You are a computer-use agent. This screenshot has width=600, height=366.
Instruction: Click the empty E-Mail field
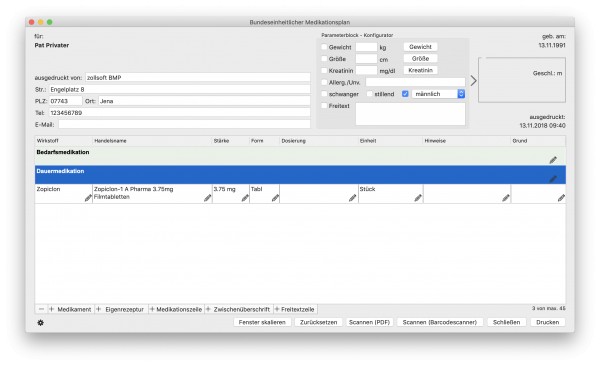tap(184, 124)
